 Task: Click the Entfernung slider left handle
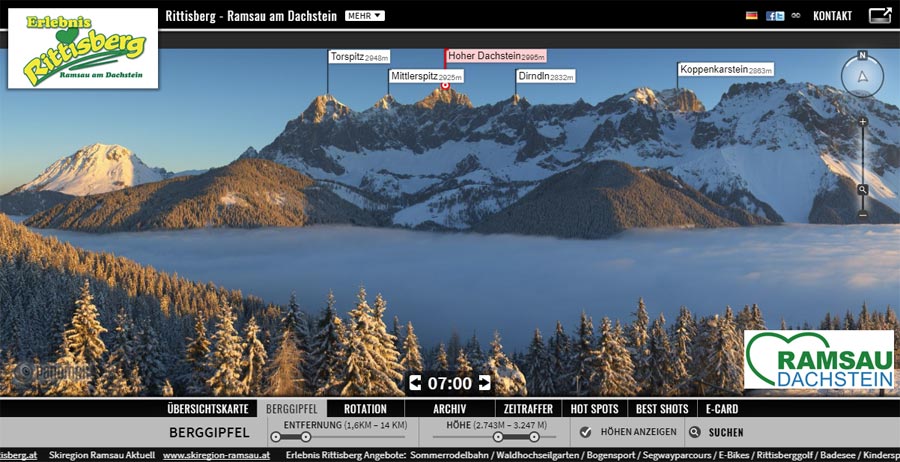[276, 437]
